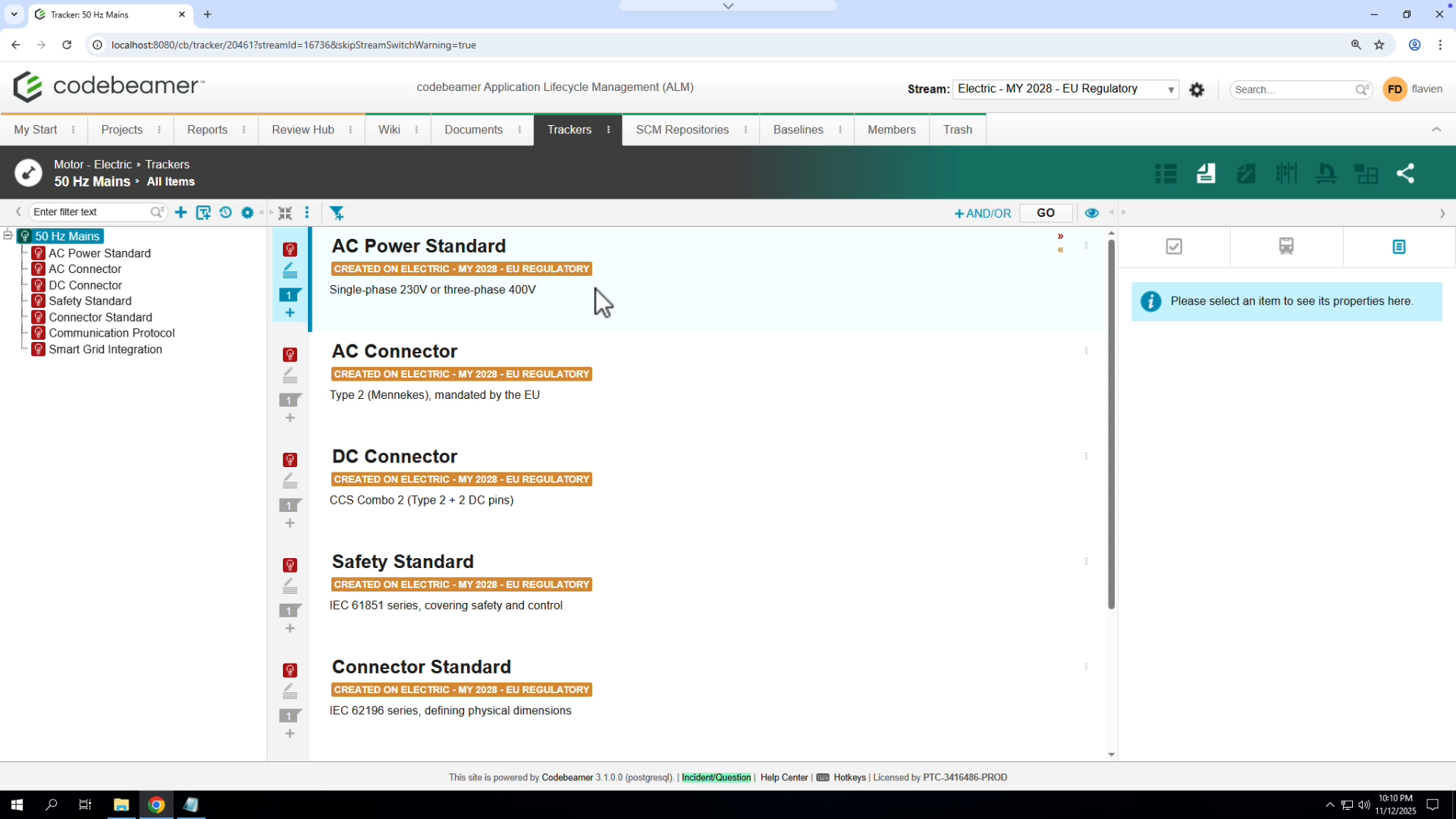Click the Incident/Question link

click(x=716, y=777)
